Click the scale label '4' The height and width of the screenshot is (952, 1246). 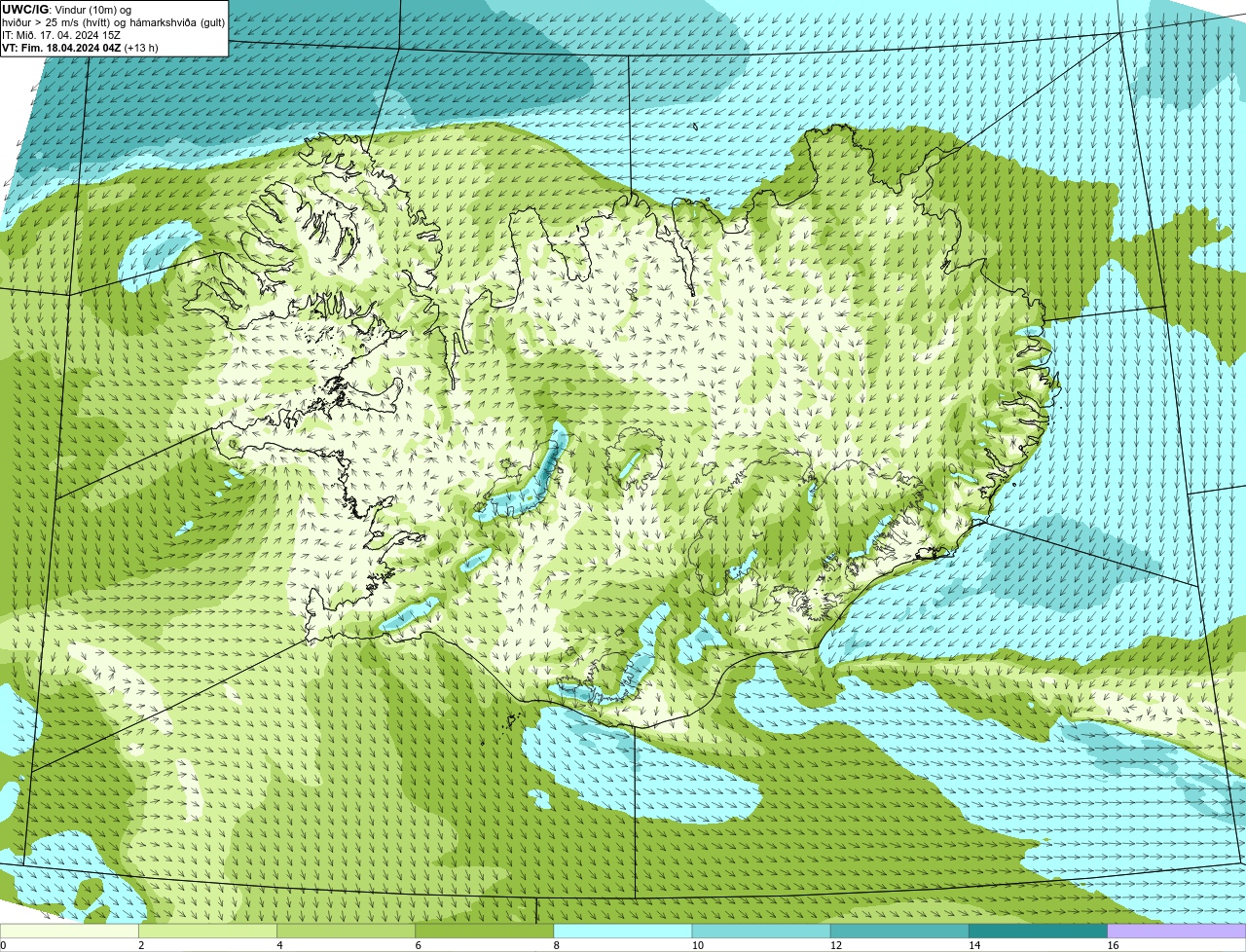pyautogui.click(x=279, y=945)
